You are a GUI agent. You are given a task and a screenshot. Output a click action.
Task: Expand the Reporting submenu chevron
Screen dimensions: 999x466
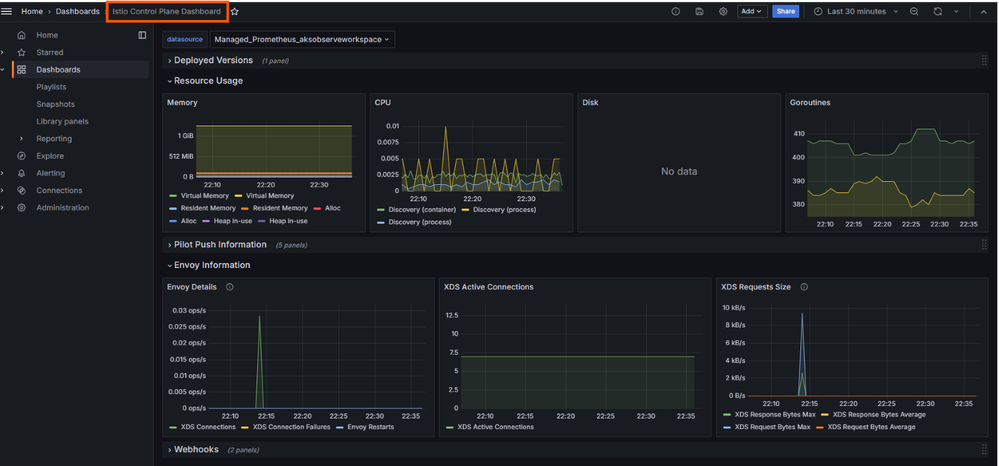pos(22,138)
